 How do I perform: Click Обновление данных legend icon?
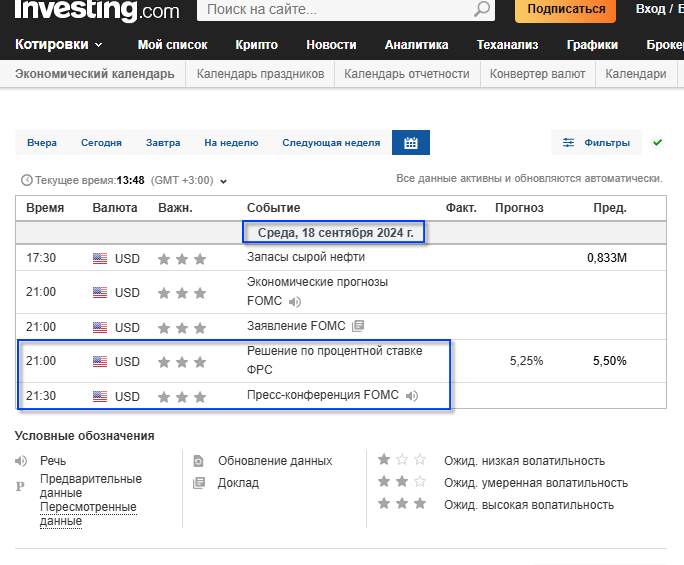pyautogui.click(x=198, y=461)
